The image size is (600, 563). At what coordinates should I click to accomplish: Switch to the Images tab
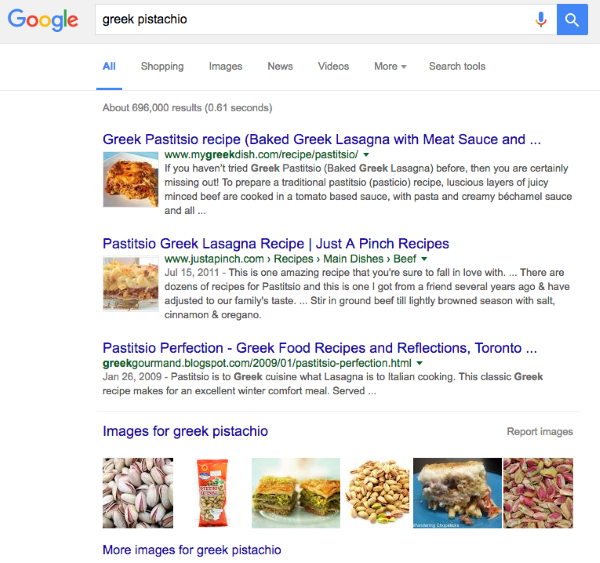pyautogui.click(x=225, y=66)
